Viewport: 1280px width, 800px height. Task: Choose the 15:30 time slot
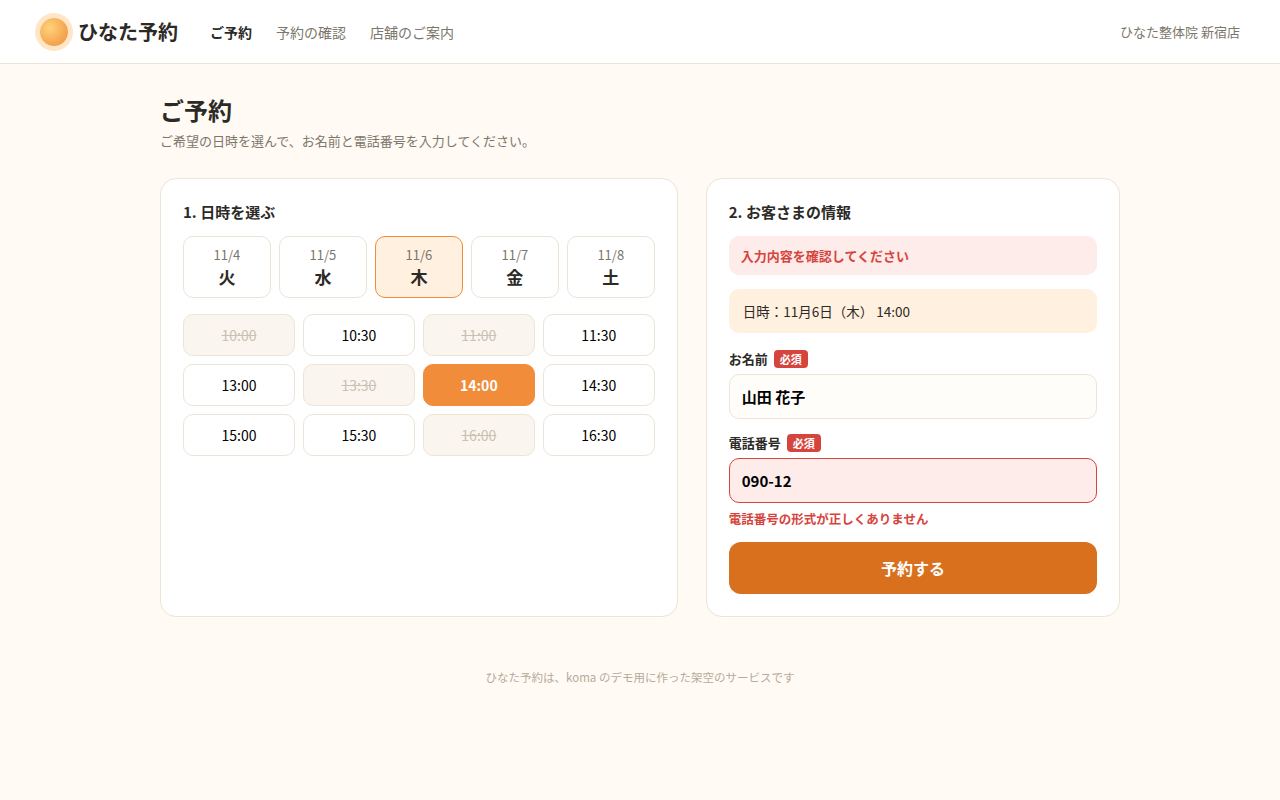(359, 435)
